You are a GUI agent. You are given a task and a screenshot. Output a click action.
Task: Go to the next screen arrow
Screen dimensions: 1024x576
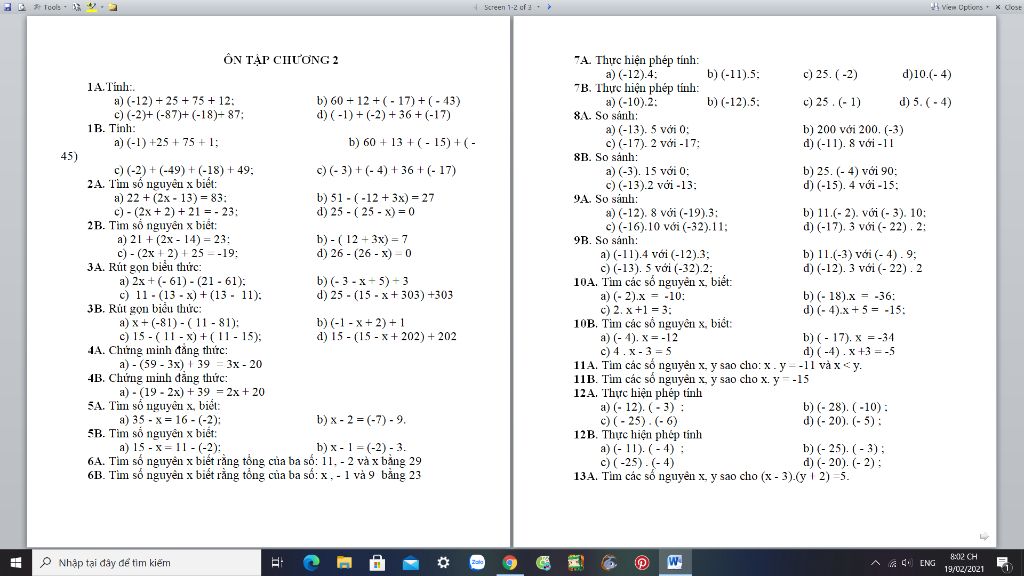pyautogui.click(x=549, y=7)
